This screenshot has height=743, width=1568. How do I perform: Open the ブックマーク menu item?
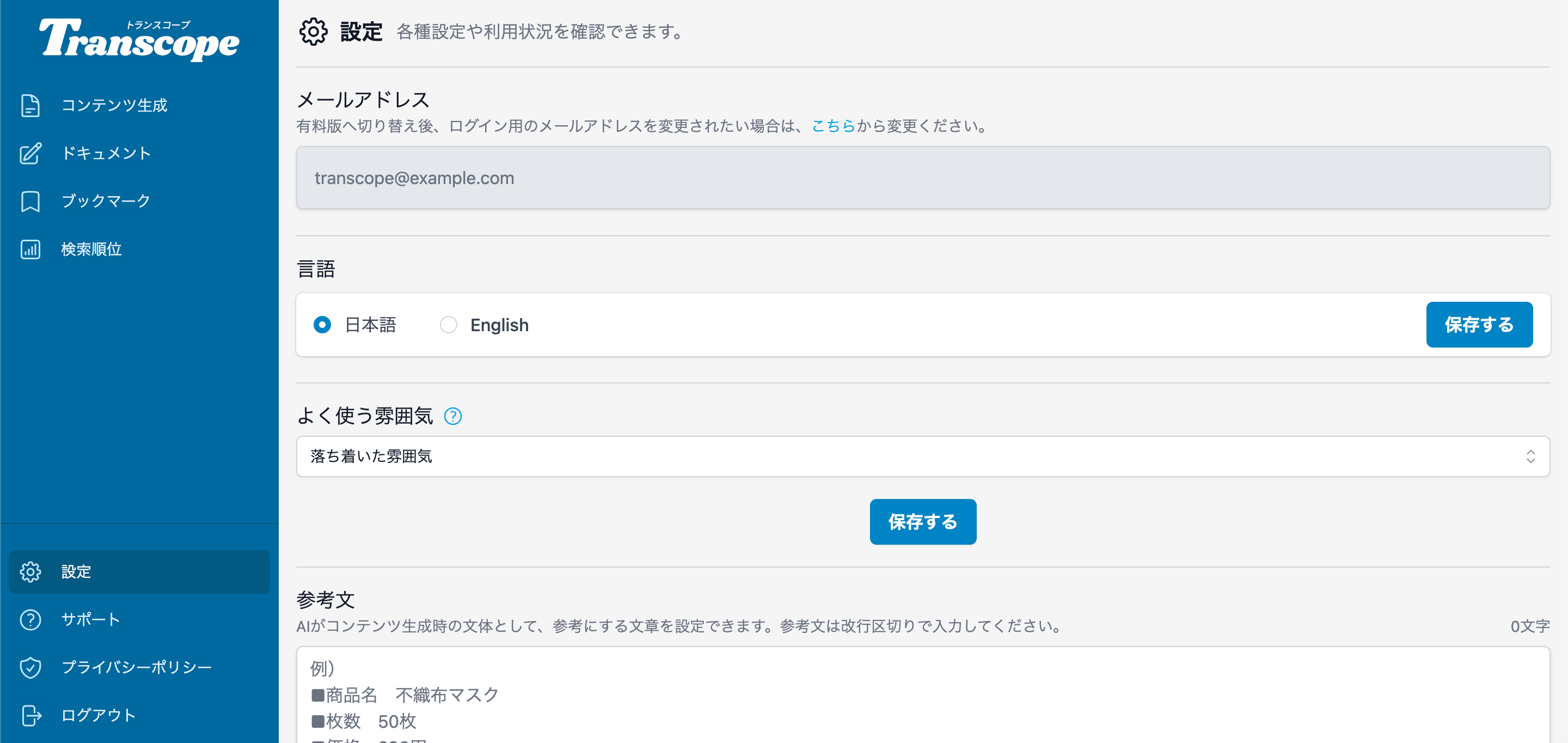(106, 201)
